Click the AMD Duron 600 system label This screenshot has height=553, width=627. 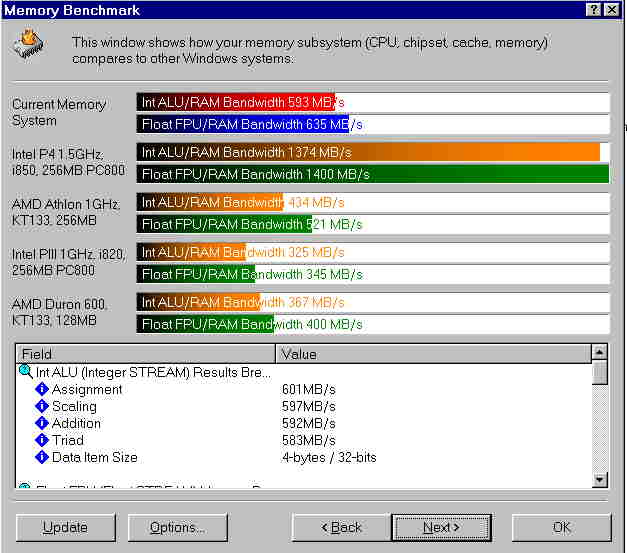(59, 312)
